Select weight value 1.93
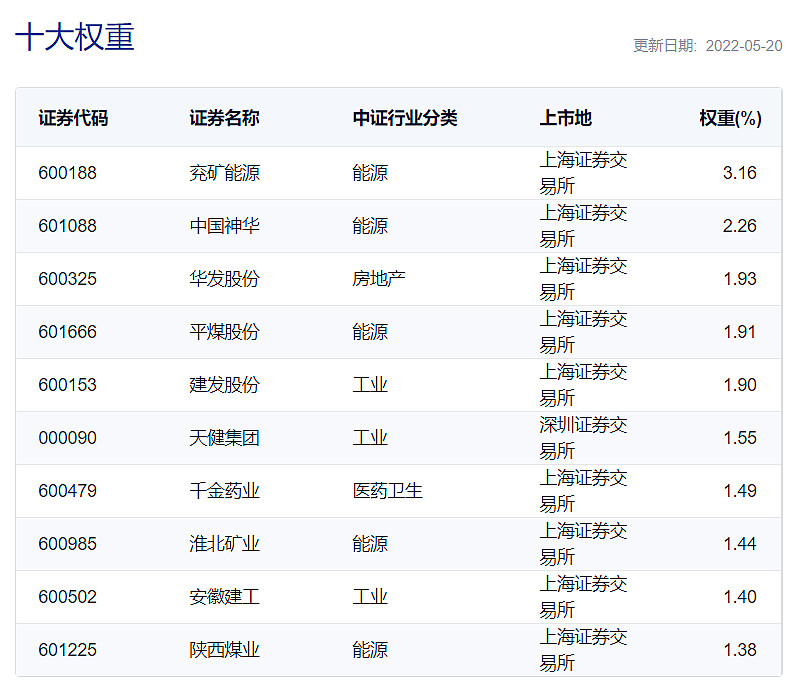Screen dimensions: 800x696 pyautogui.click(x=740, y=279)
